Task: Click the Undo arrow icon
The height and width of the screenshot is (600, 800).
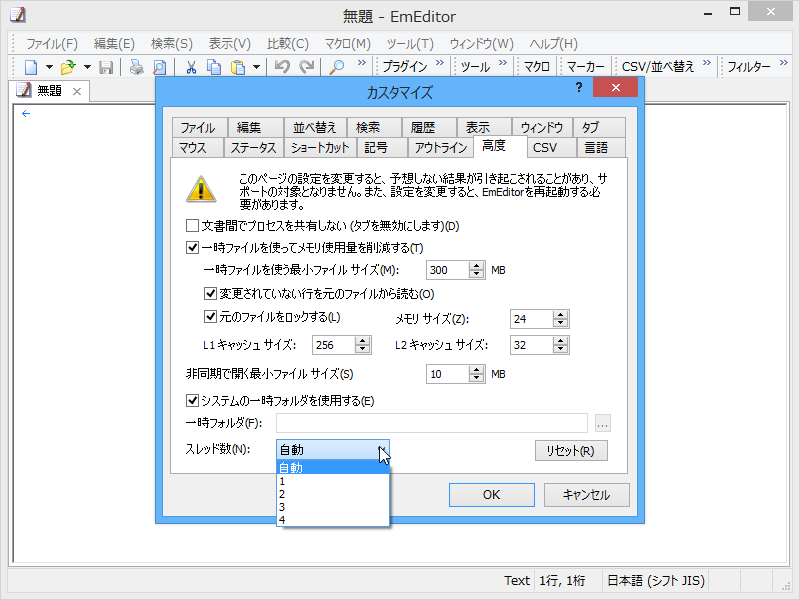Action: (282, 67)
